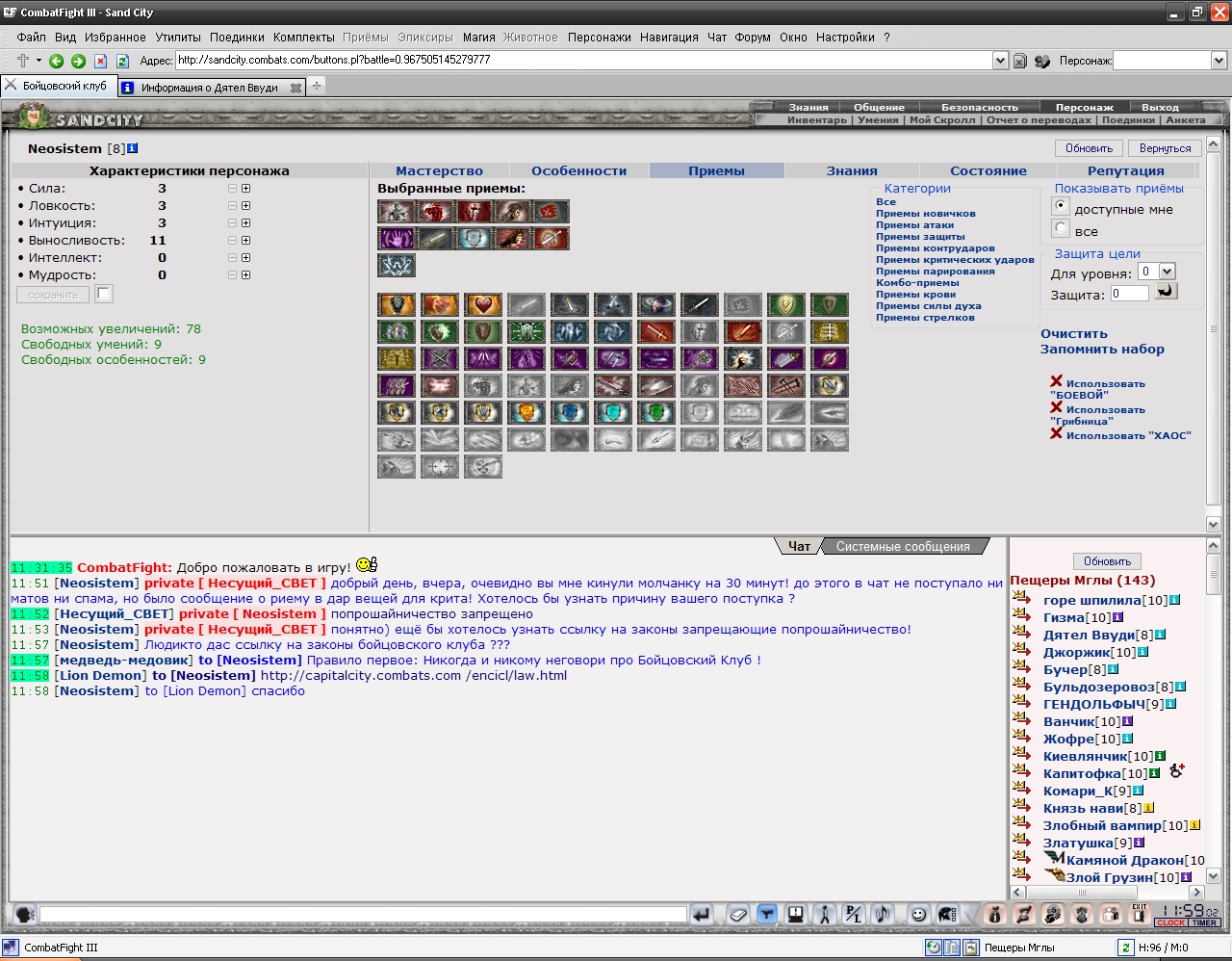Screen dimensions: 1232x961
Task: Filter by 'Приемы атаки' category
Action: 914,225
